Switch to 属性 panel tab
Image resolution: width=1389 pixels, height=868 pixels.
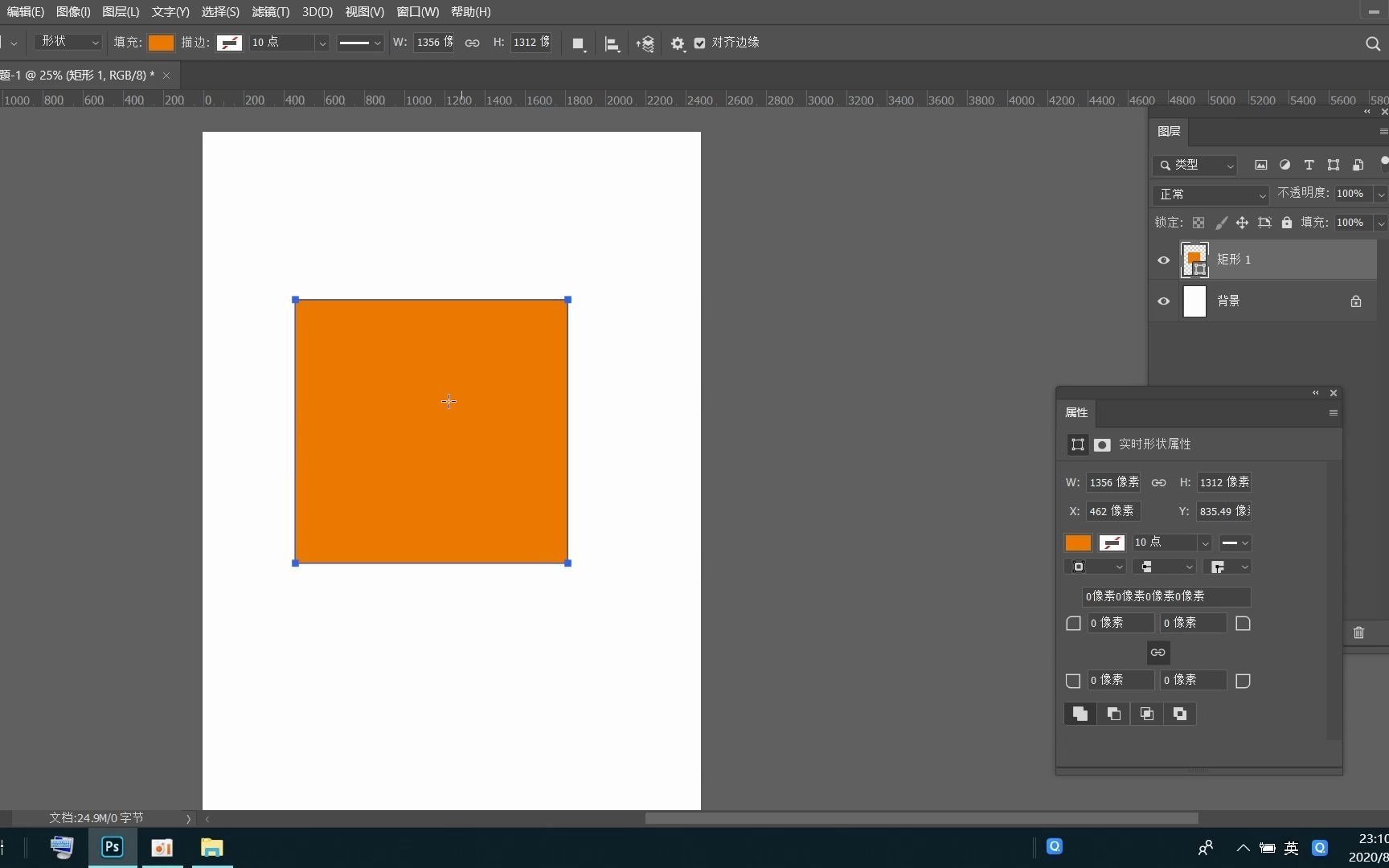pyautogui.click(x=1076, y=413)
